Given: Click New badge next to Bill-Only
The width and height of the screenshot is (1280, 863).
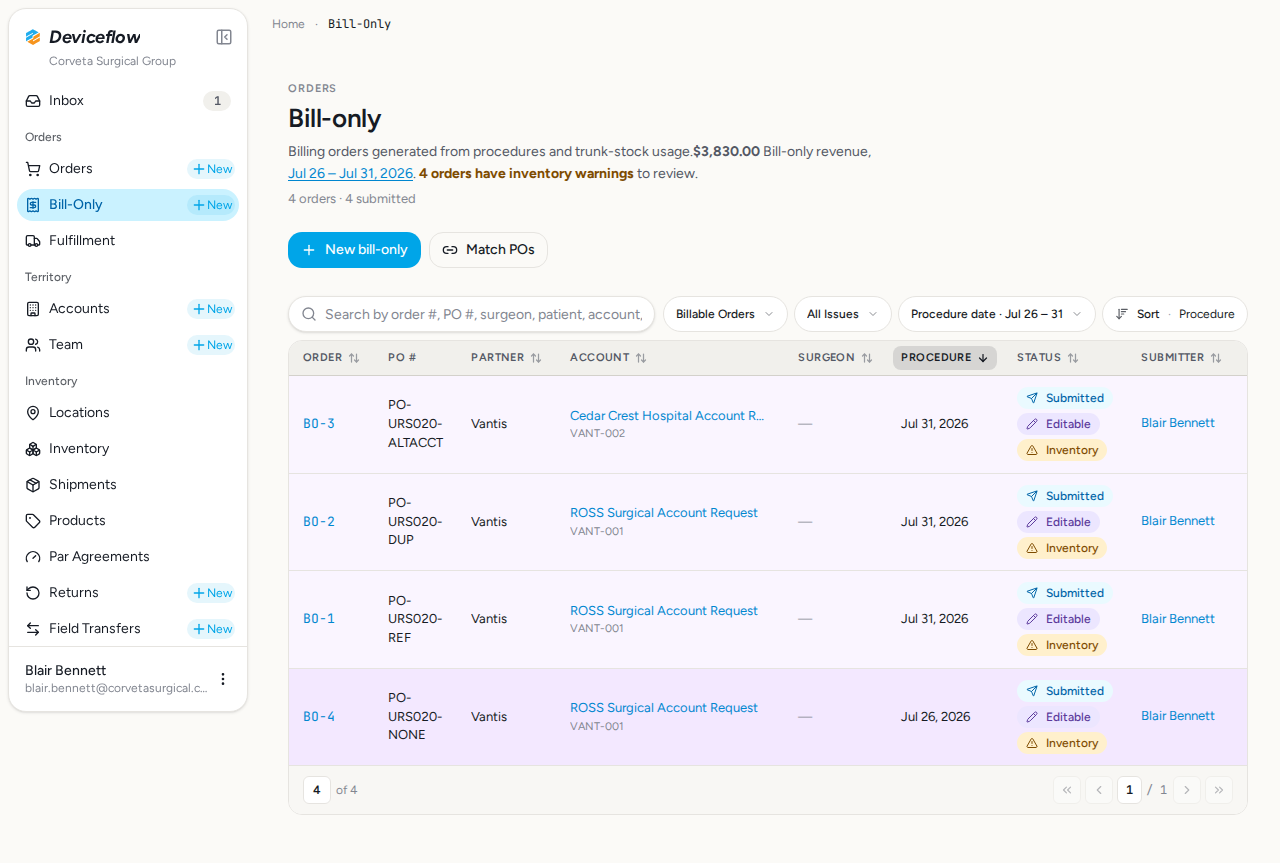Looking at the screenshot, I should tap(212, 205).
